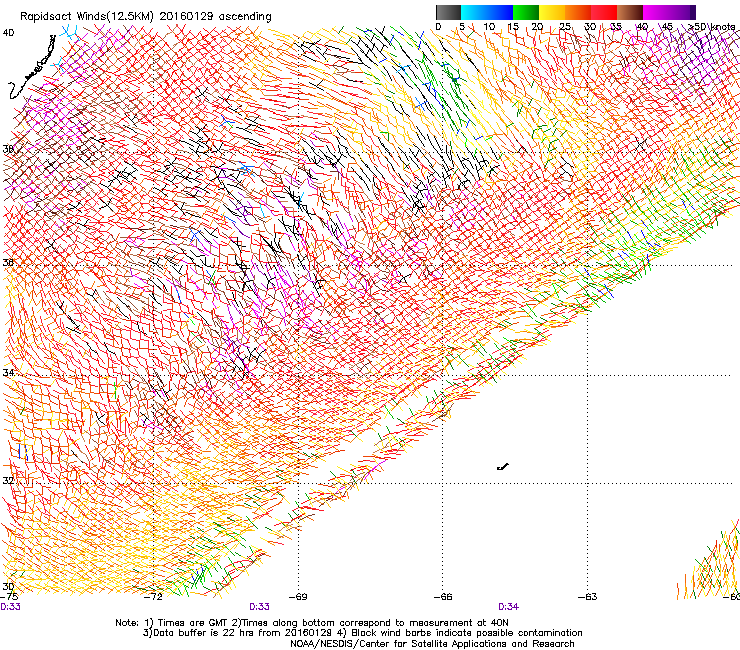The image size is (740, 650).
Task: Select the yellow 20-25 knot legend segment
Action: [x=552, y=12]
